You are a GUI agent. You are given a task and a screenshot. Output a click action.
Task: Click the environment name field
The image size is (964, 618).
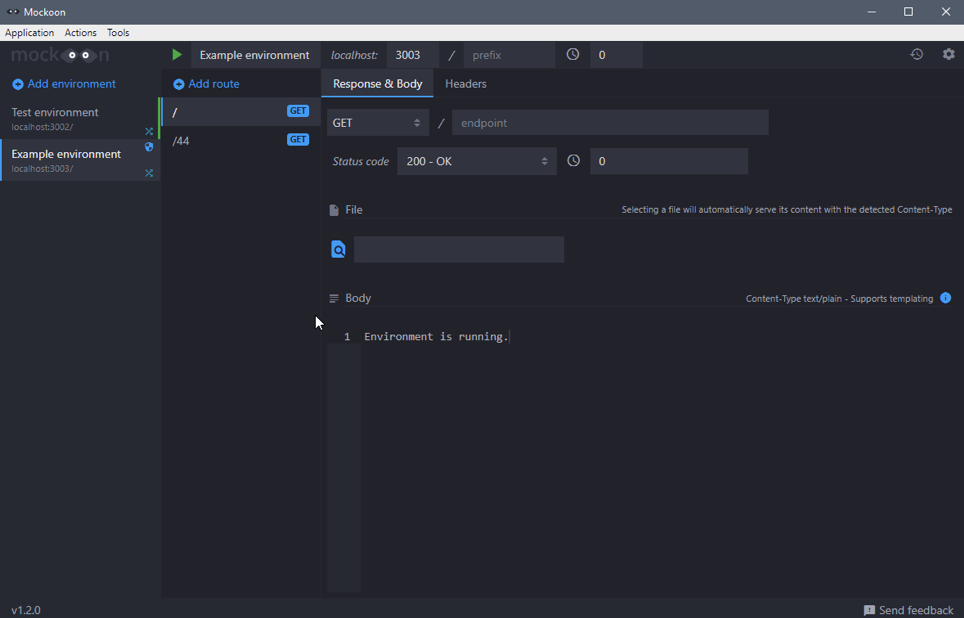[x=255, y=55]
